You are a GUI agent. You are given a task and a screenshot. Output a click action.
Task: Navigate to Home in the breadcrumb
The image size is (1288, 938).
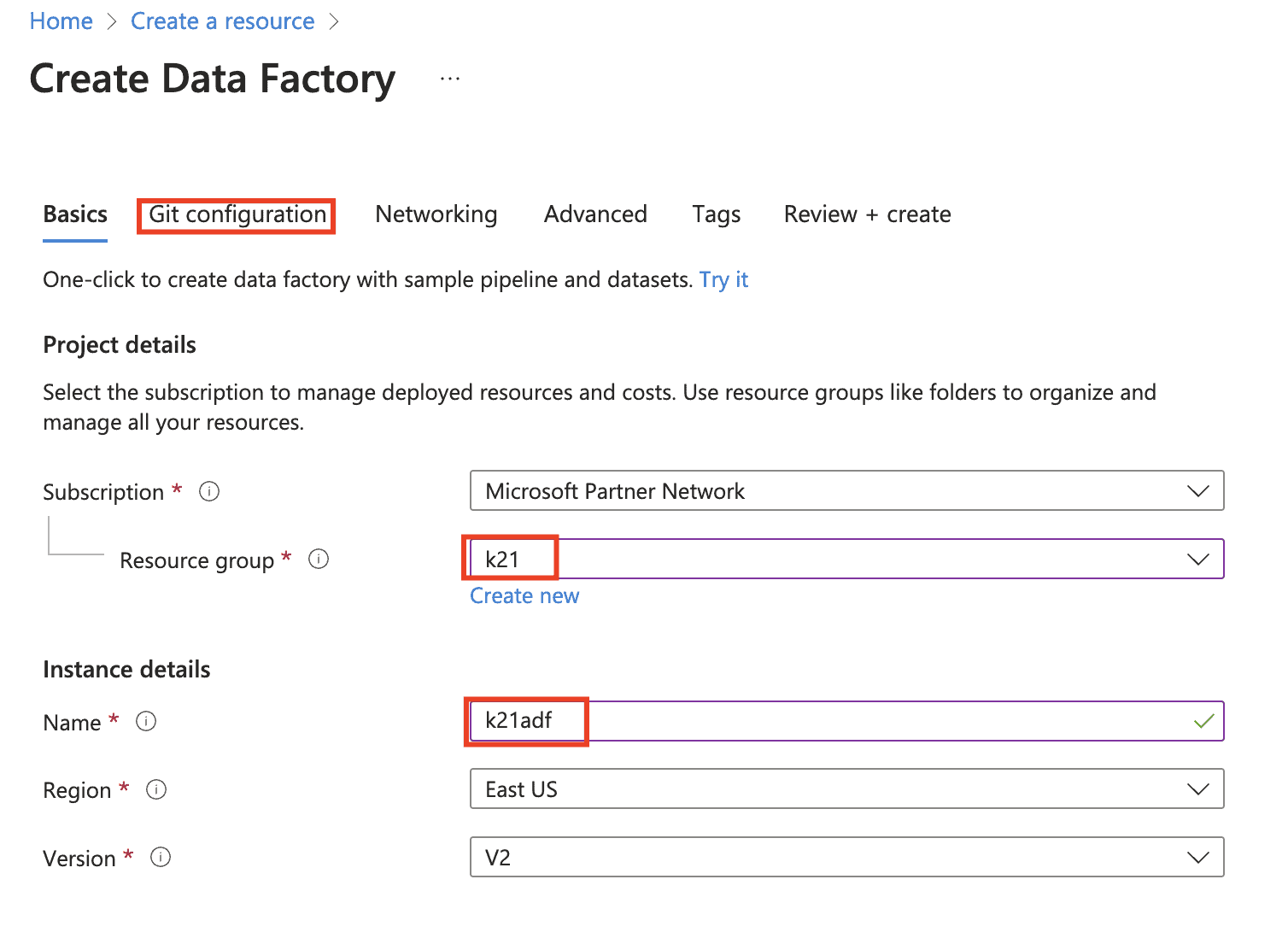61,21
